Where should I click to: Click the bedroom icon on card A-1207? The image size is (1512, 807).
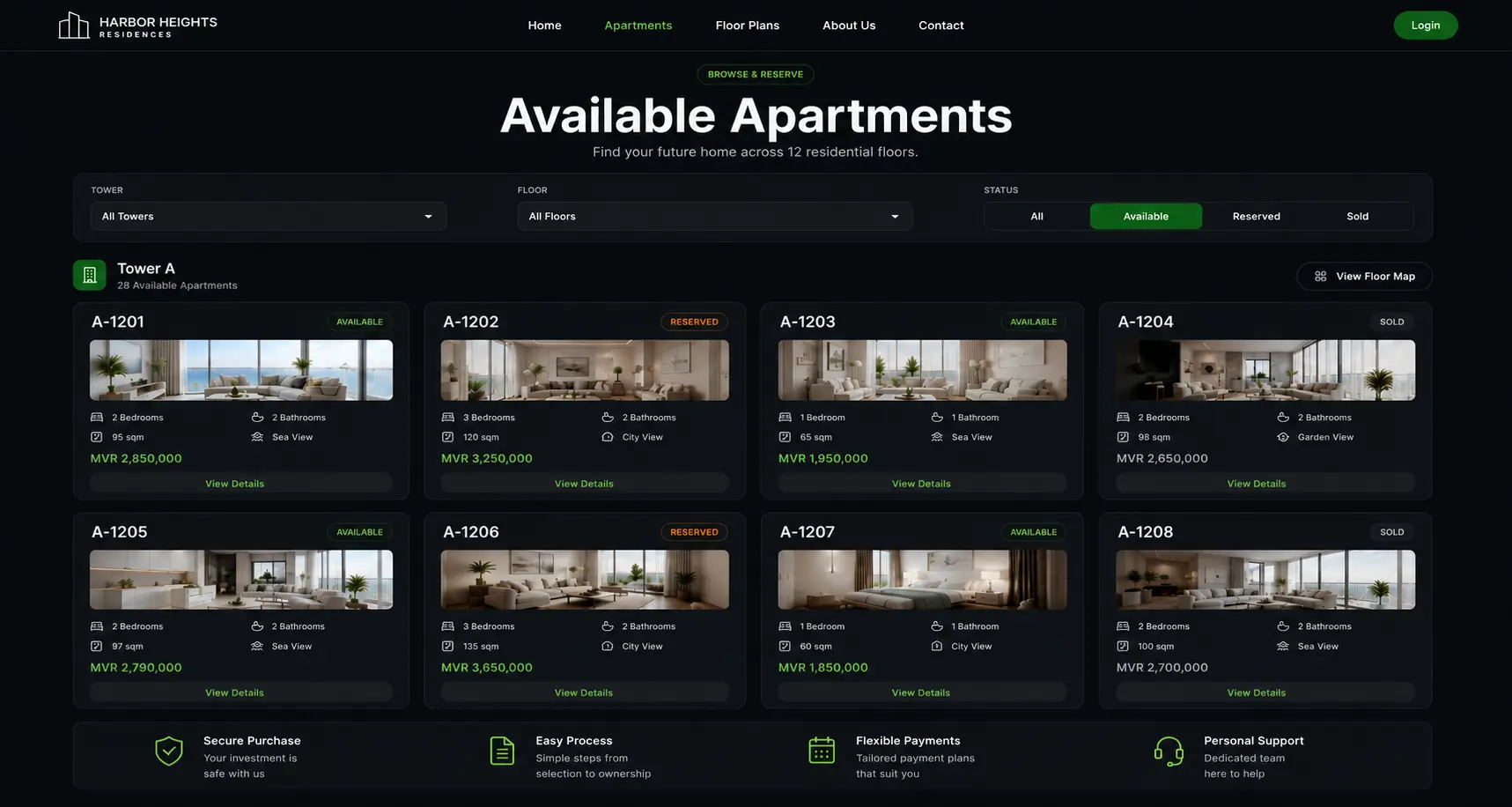click(x=785, y=626)
